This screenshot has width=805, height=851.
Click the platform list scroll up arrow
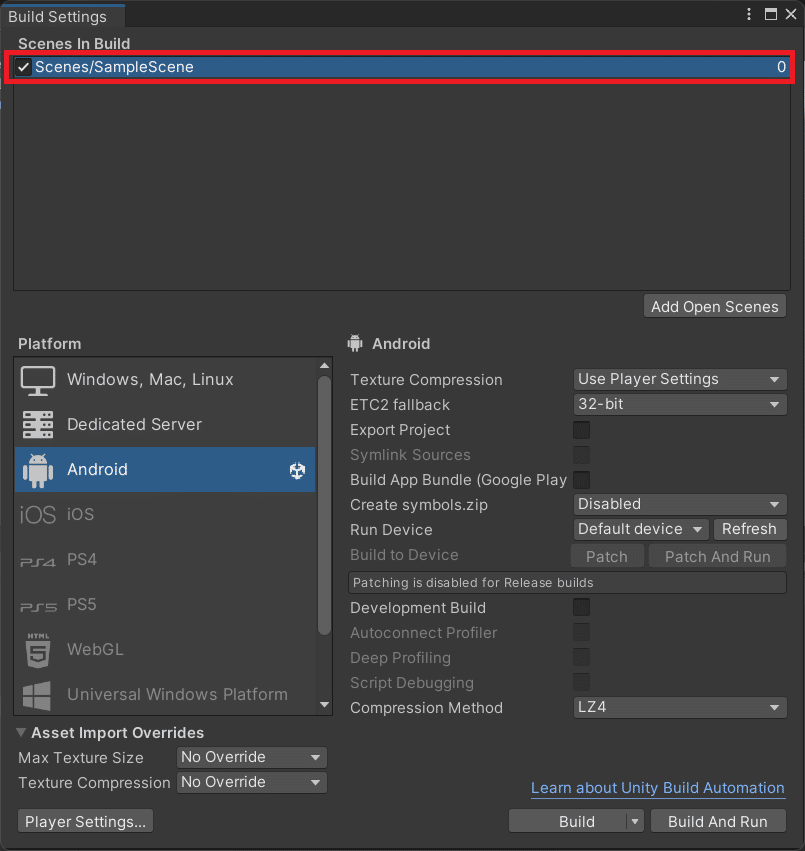click(x=325, y=366)
